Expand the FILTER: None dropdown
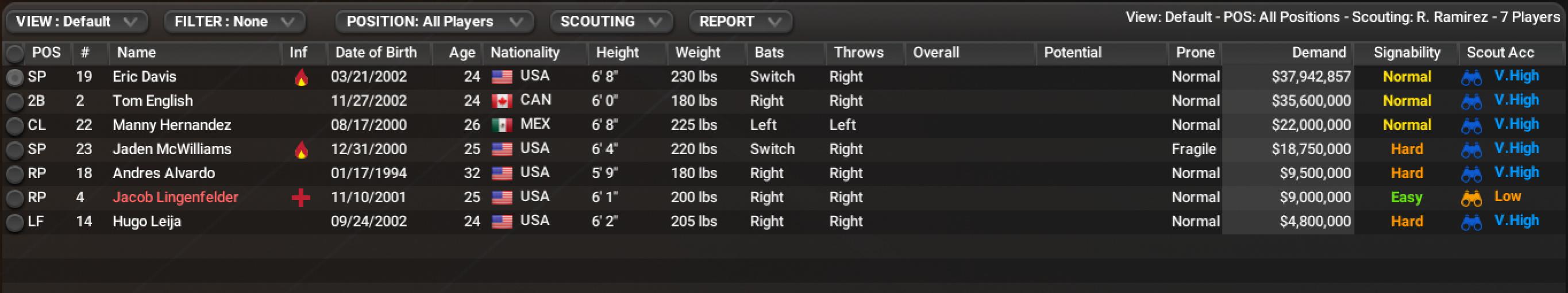 point(234,22)
